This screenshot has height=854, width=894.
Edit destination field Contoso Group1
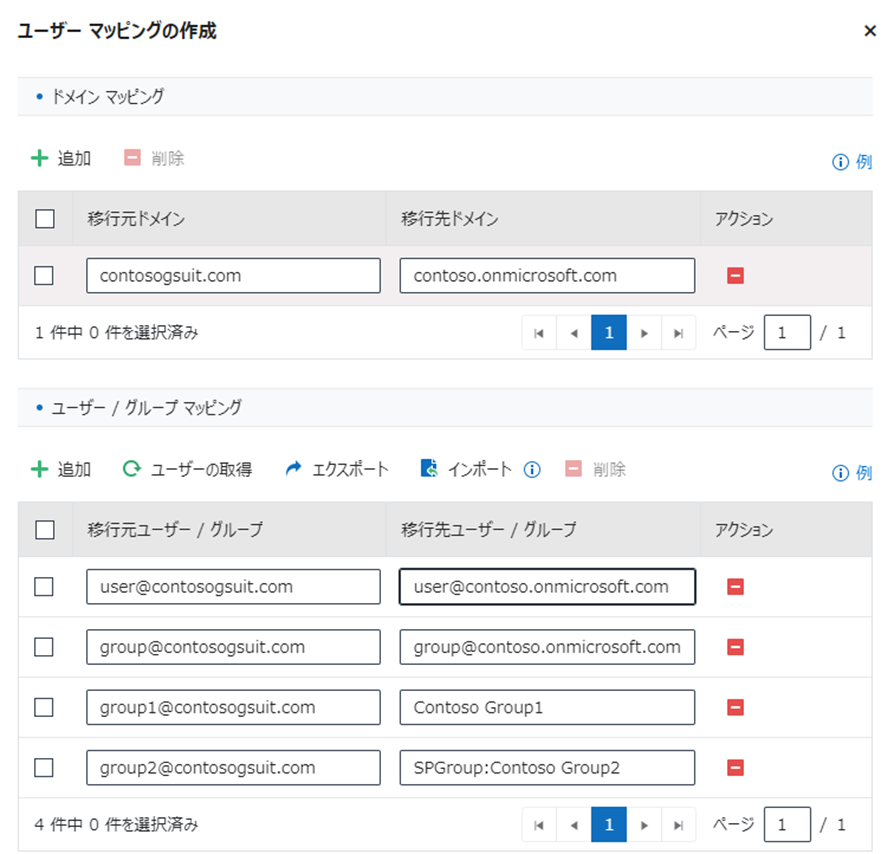tap(547, 707)
